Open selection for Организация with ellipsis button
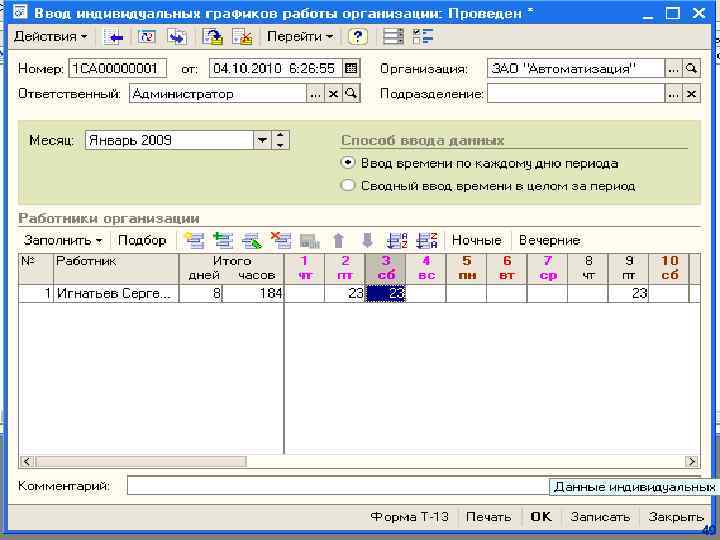 [674, 68]
